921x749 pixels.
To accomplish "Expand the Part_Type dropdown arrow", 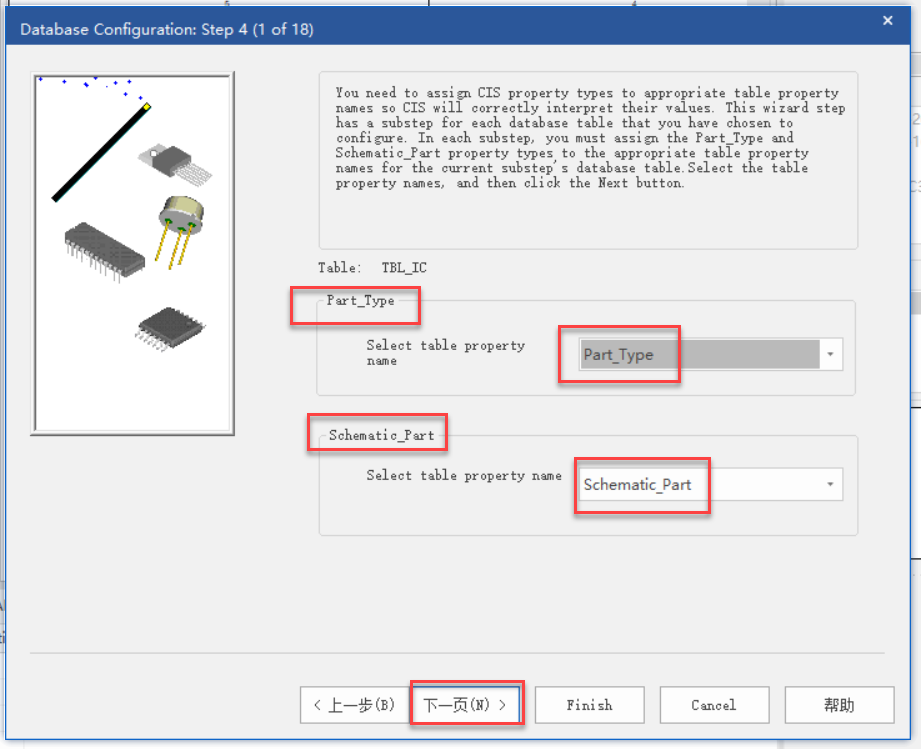I will (x=830, y=355).
